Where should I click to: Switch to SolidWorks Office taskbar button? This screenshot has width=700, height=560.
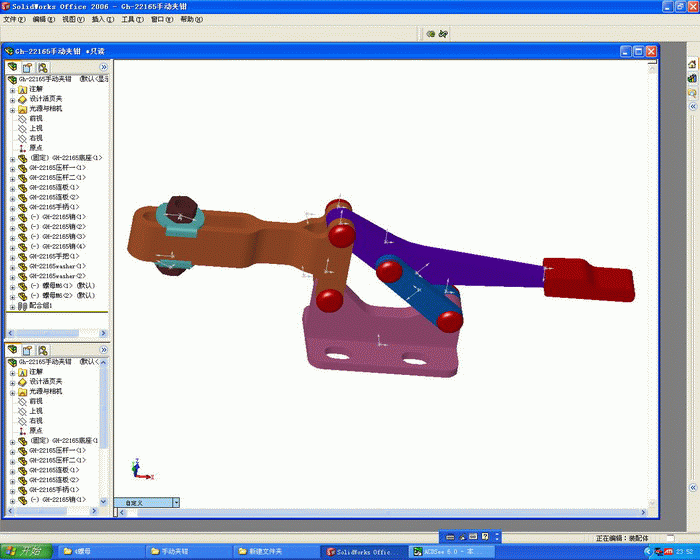[364, 552]
